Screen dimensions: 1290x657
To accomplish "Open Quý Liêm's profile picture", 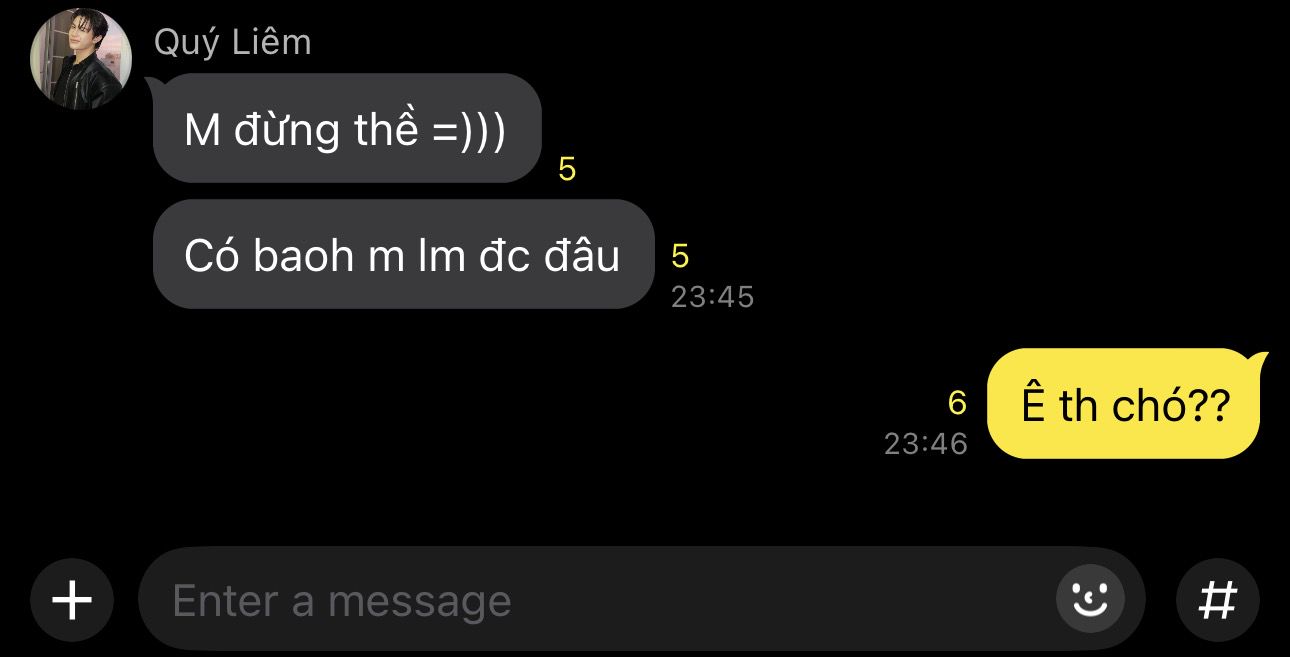I will pos(81,59).
